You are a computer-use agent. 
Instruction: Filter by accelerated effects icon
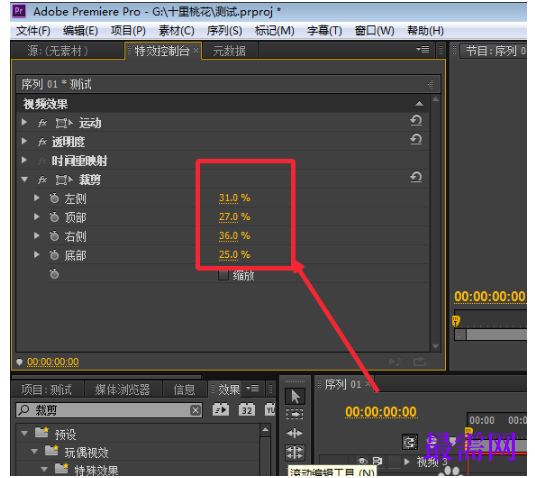coord(221,409)
